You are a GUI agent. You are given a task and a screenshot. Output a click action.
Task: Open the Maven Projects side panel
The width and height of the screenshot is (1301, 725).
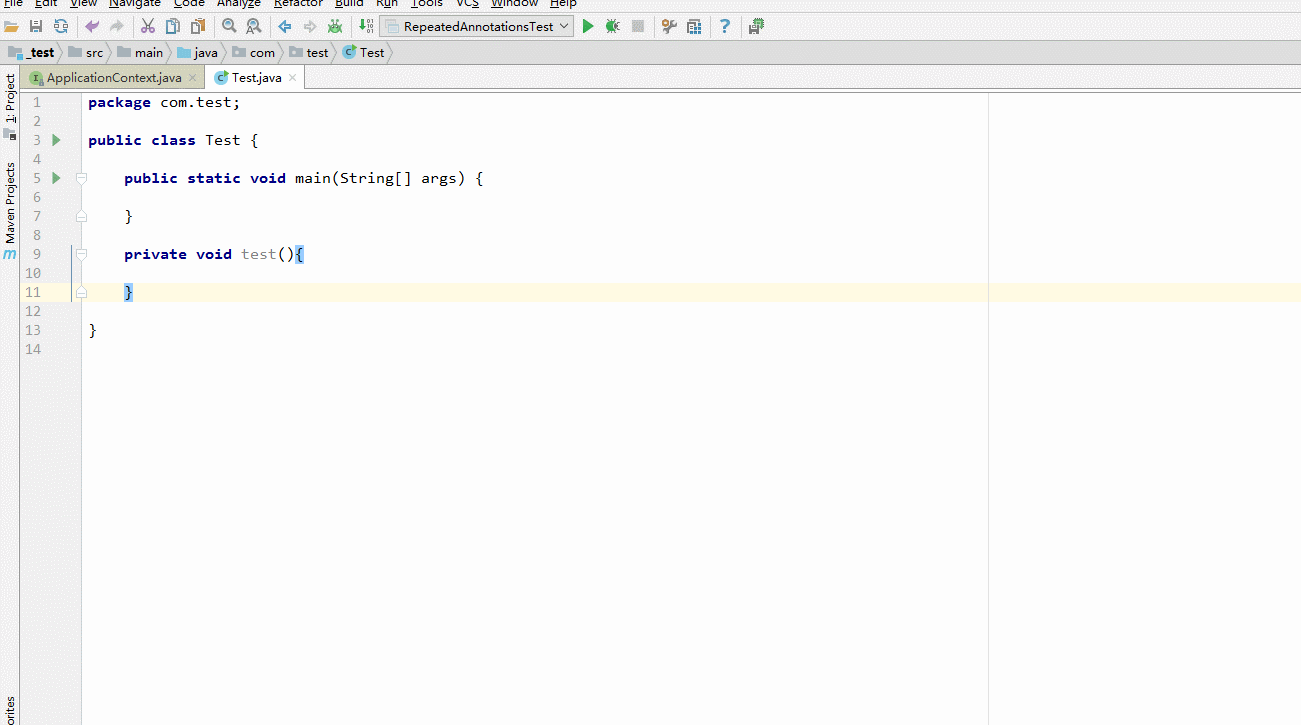coord(10,203)
